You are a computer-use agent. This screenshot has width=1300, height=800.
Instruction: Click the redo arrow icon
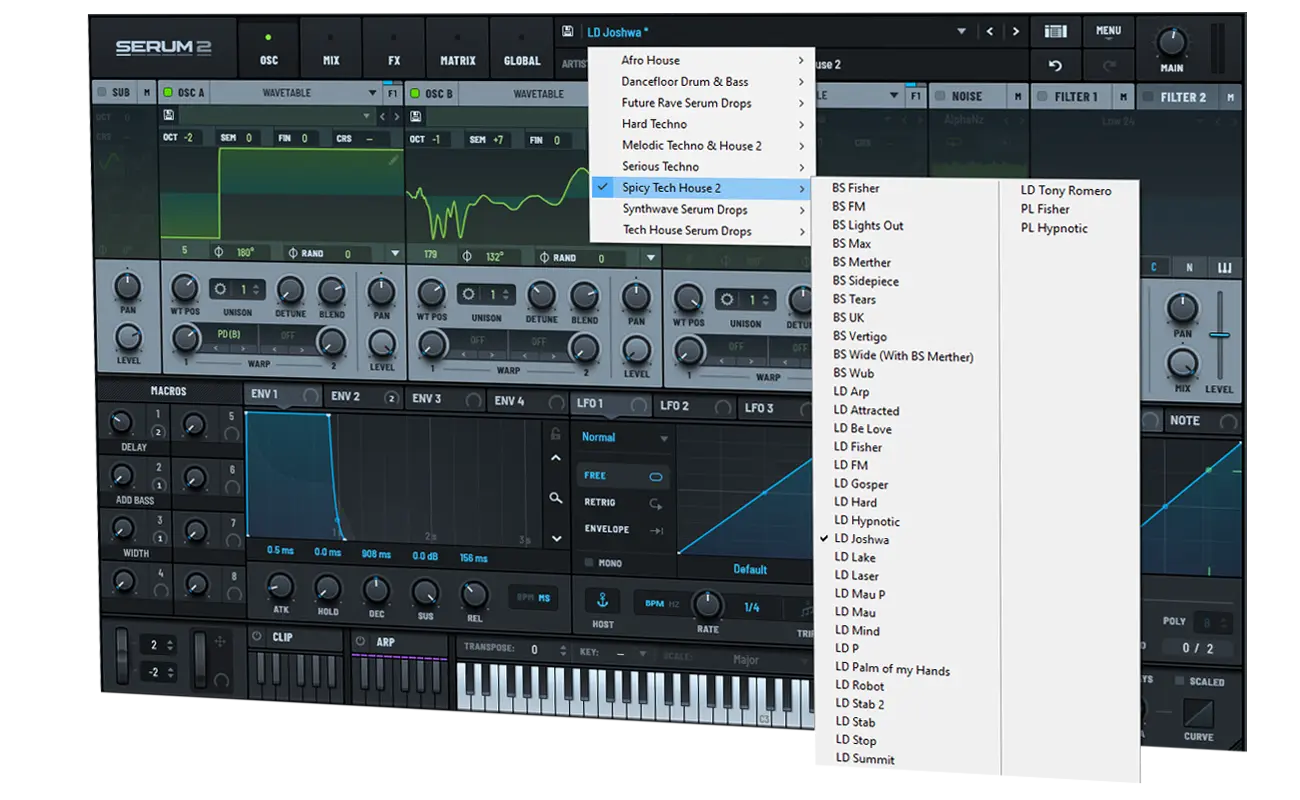tap(1108, 66)
